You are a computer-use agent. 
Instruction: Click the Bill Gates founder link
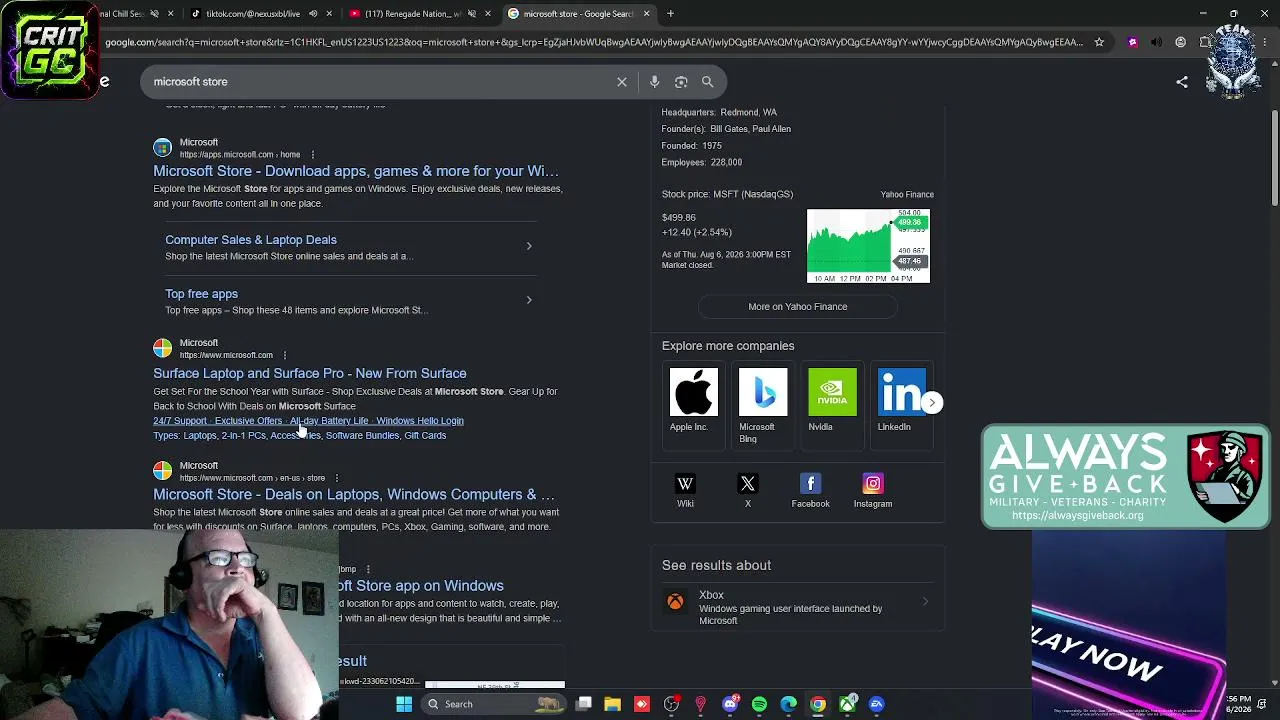(728, 129)
